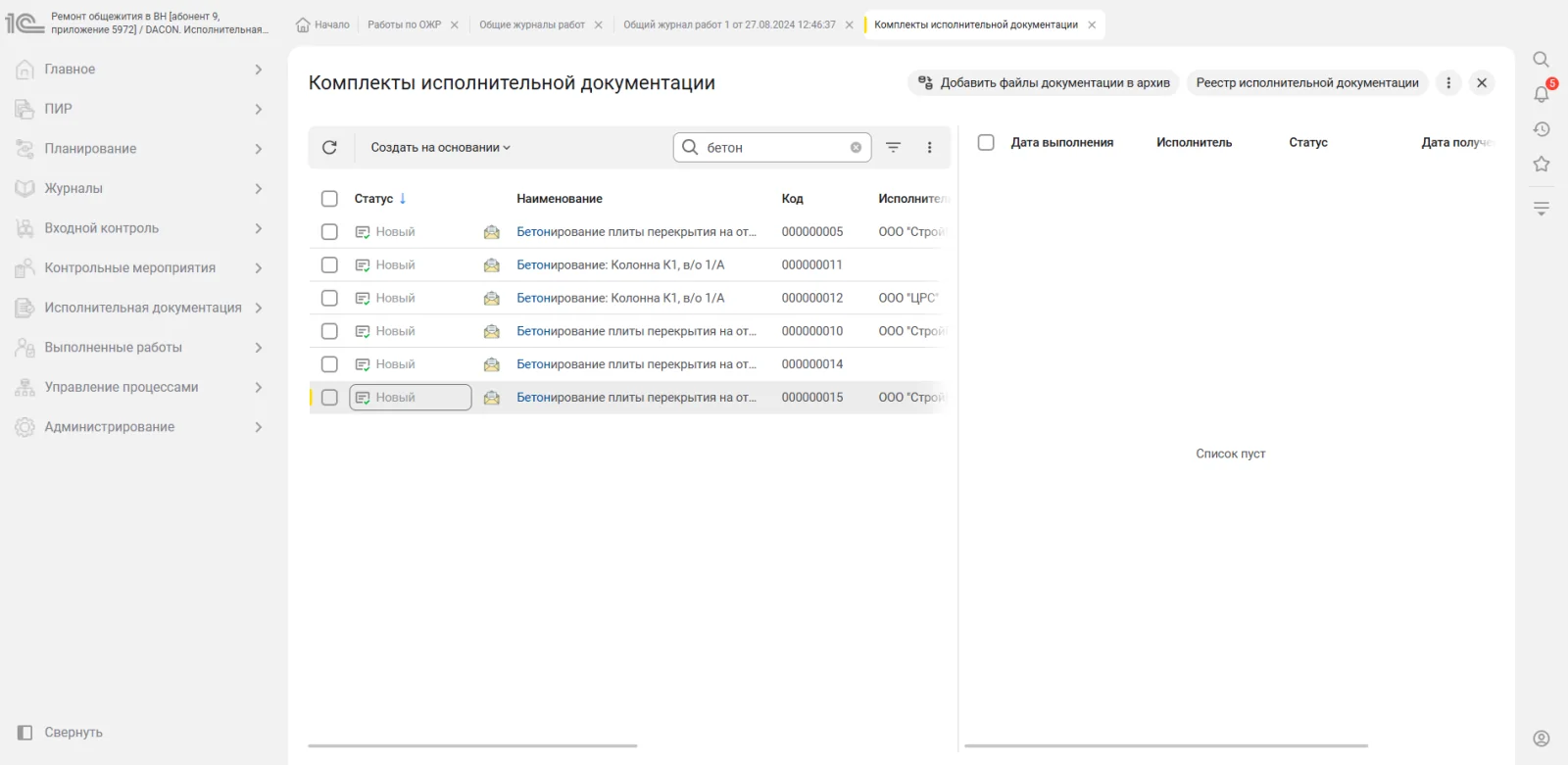Check the row with code 000000012

(x=329, y=299)
